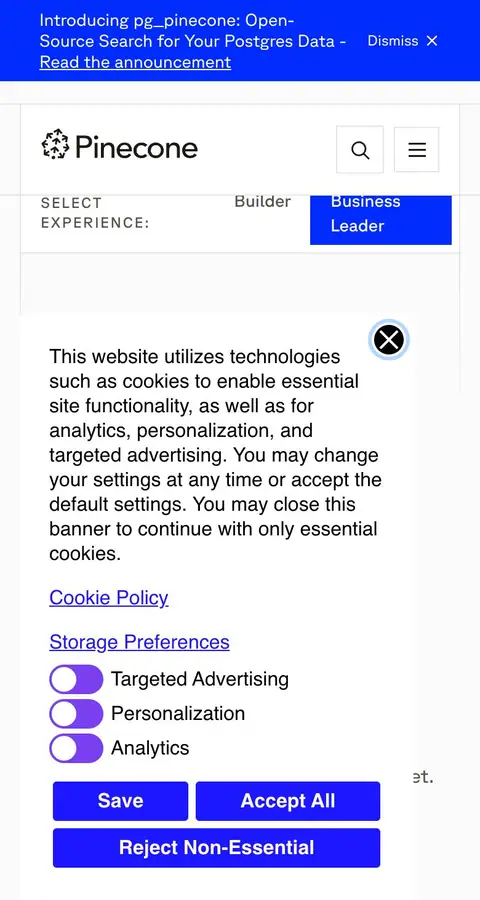The image size is (480, 900).
Task: Click the Analytics label text
Action: point(150,748)
